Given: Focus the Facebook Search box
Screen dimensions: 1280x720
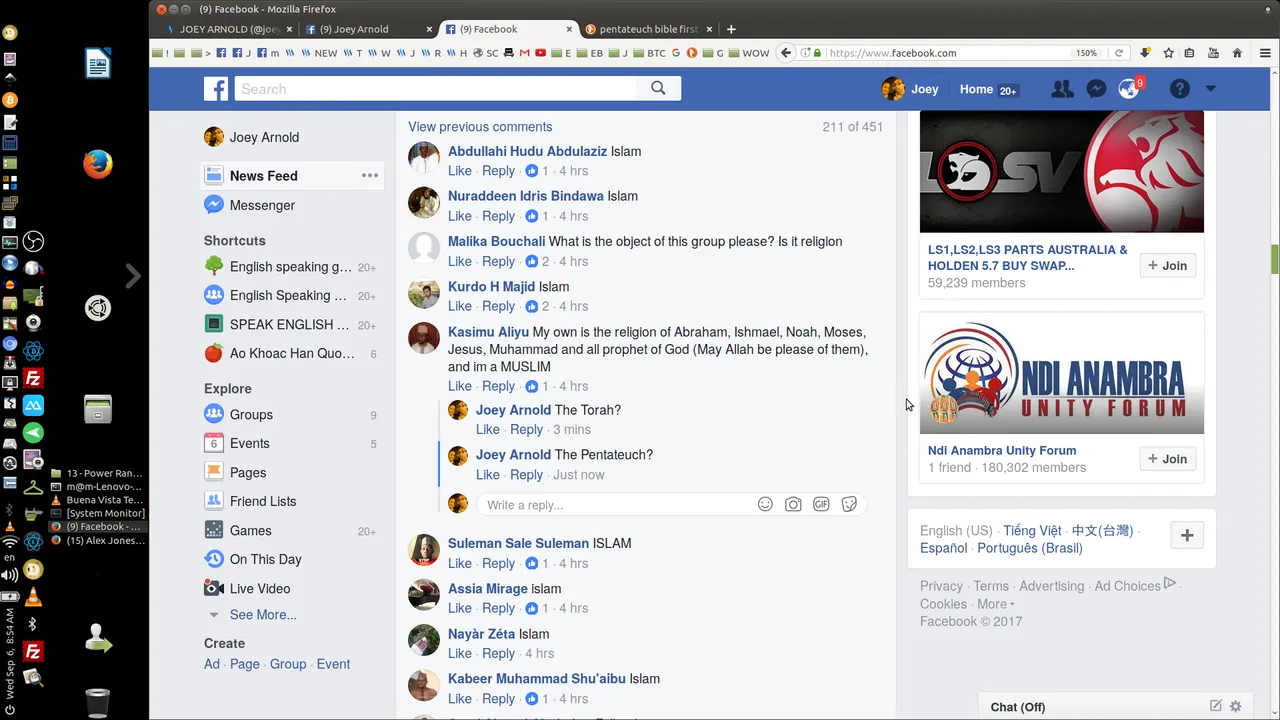Looking at the screenshot, I should pyautogui.click(x=436, y=89).
